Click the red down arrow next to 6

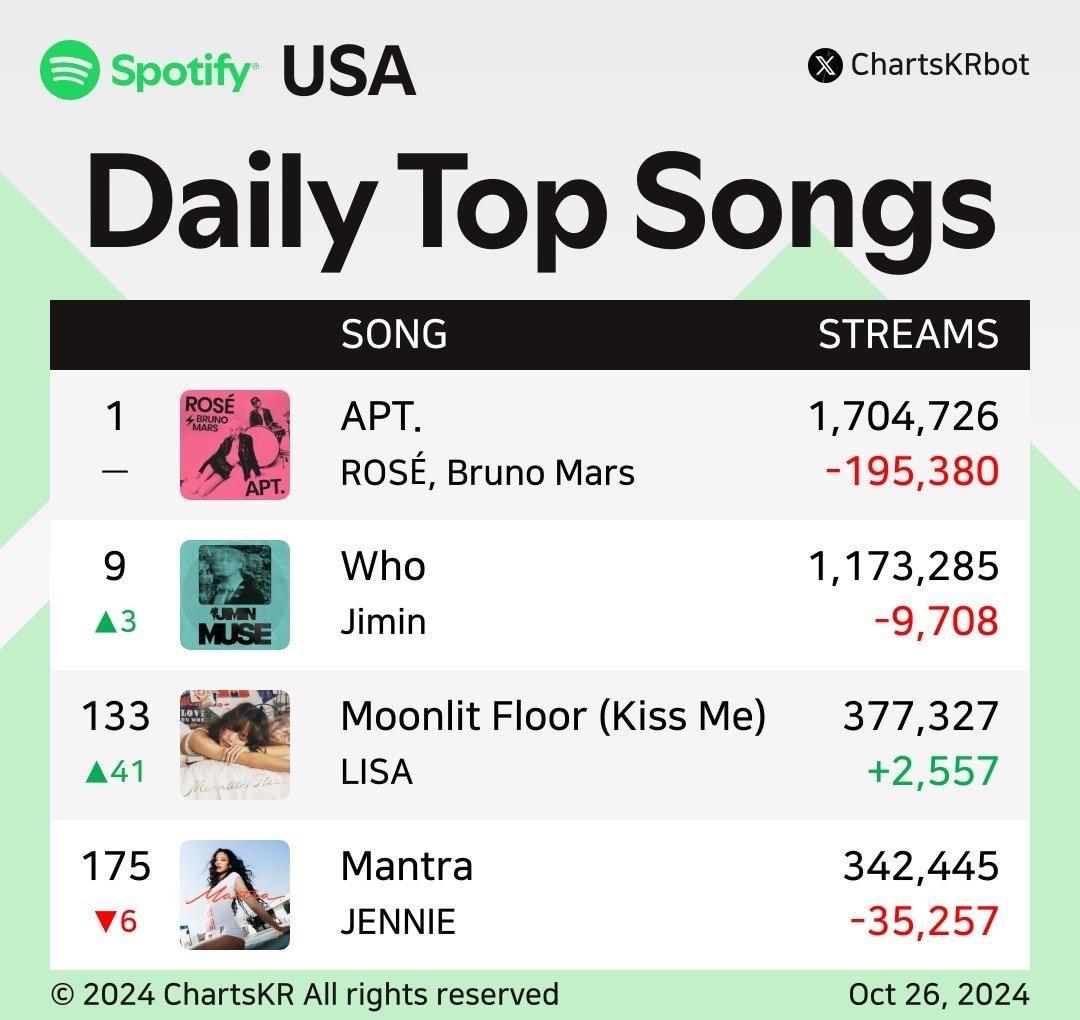(x=105, y=922)
